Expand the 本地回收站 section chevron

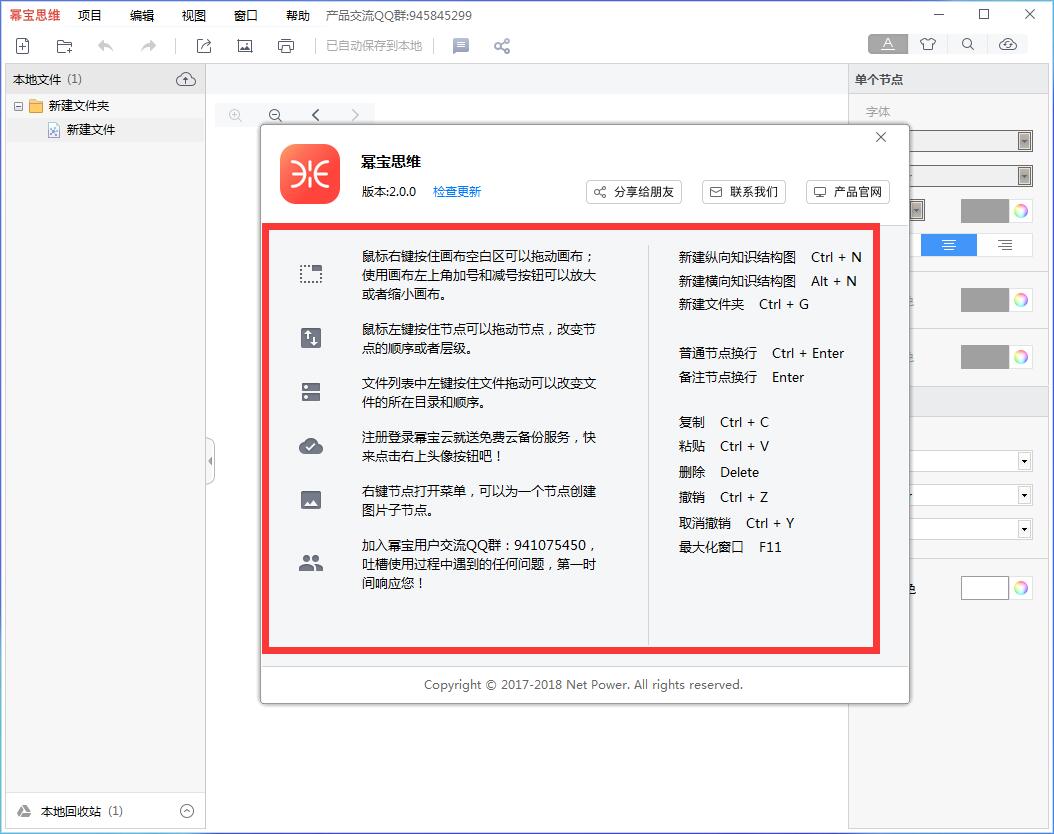click(186, 811)
